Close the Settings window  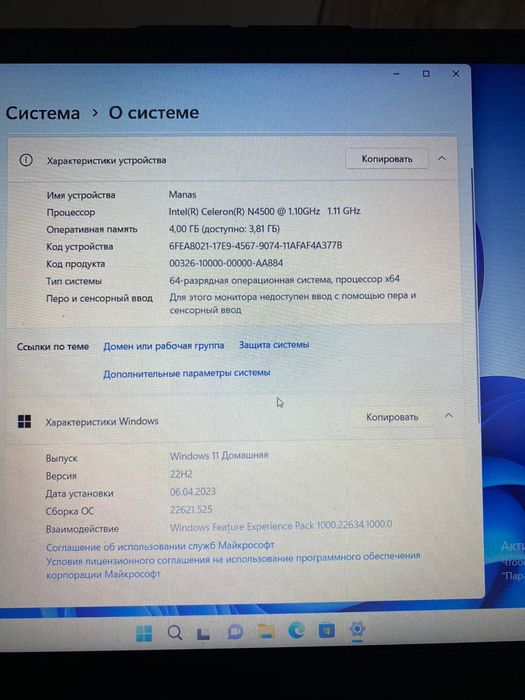pyautogui.click(x=456, y=74)
